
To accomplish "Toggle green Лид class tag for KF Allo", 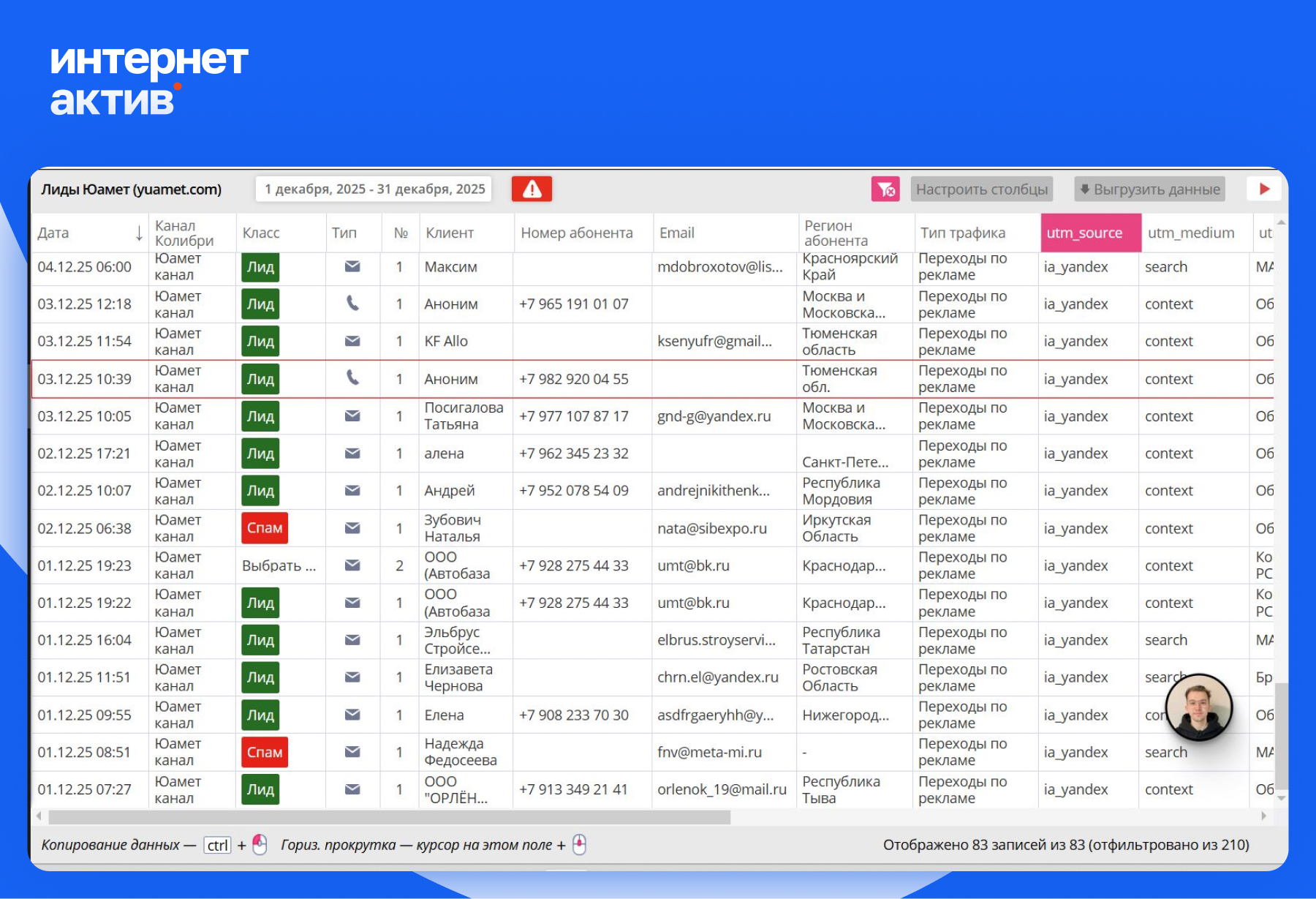I will point(260,342).
